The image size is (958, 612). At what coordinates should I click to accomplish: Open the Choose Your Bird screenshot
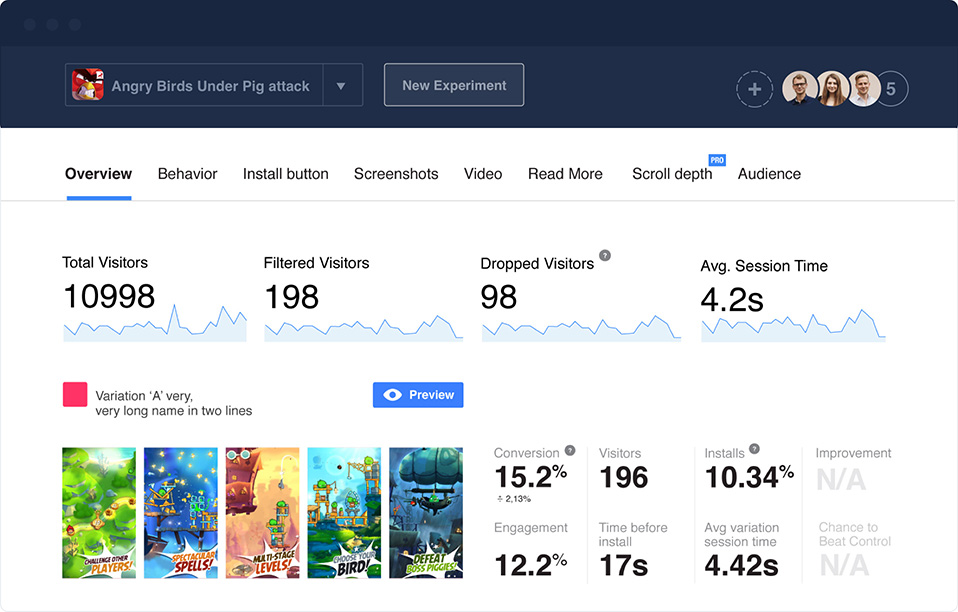pos(344,513)
